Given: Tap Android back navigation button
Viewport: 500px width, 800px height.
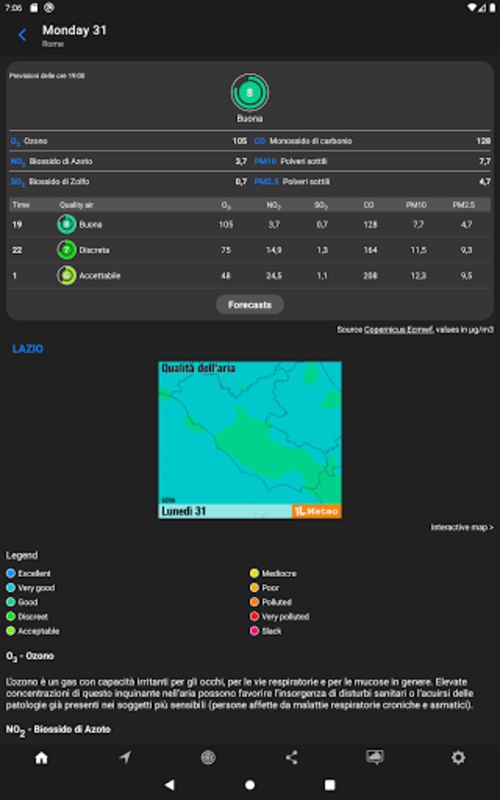Looking at the screenshot, I should 169,784.
